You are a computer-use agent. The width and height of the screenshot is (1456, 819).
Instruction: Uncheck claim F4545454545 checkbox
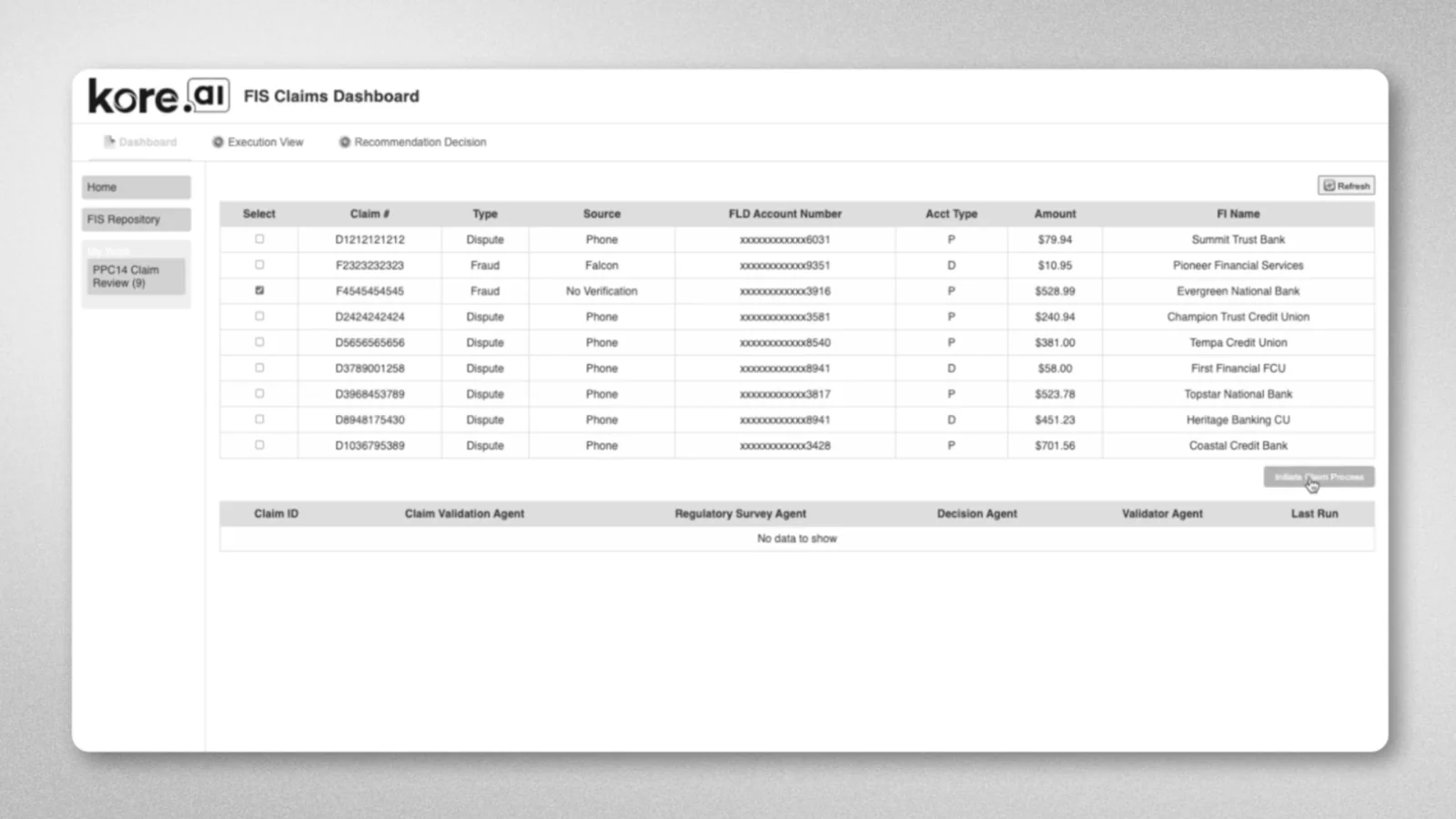(259, 290)
